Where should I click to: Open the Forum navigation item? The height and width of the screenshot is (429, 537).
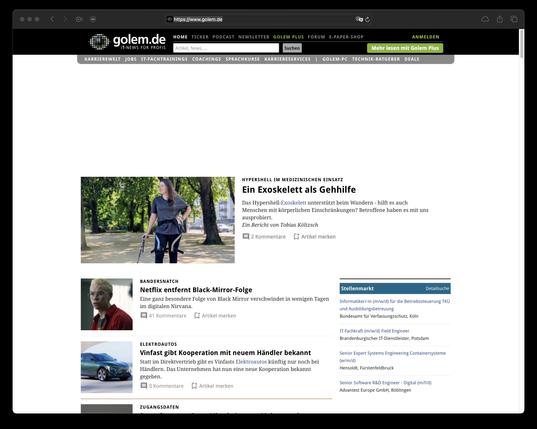point(316,37)
